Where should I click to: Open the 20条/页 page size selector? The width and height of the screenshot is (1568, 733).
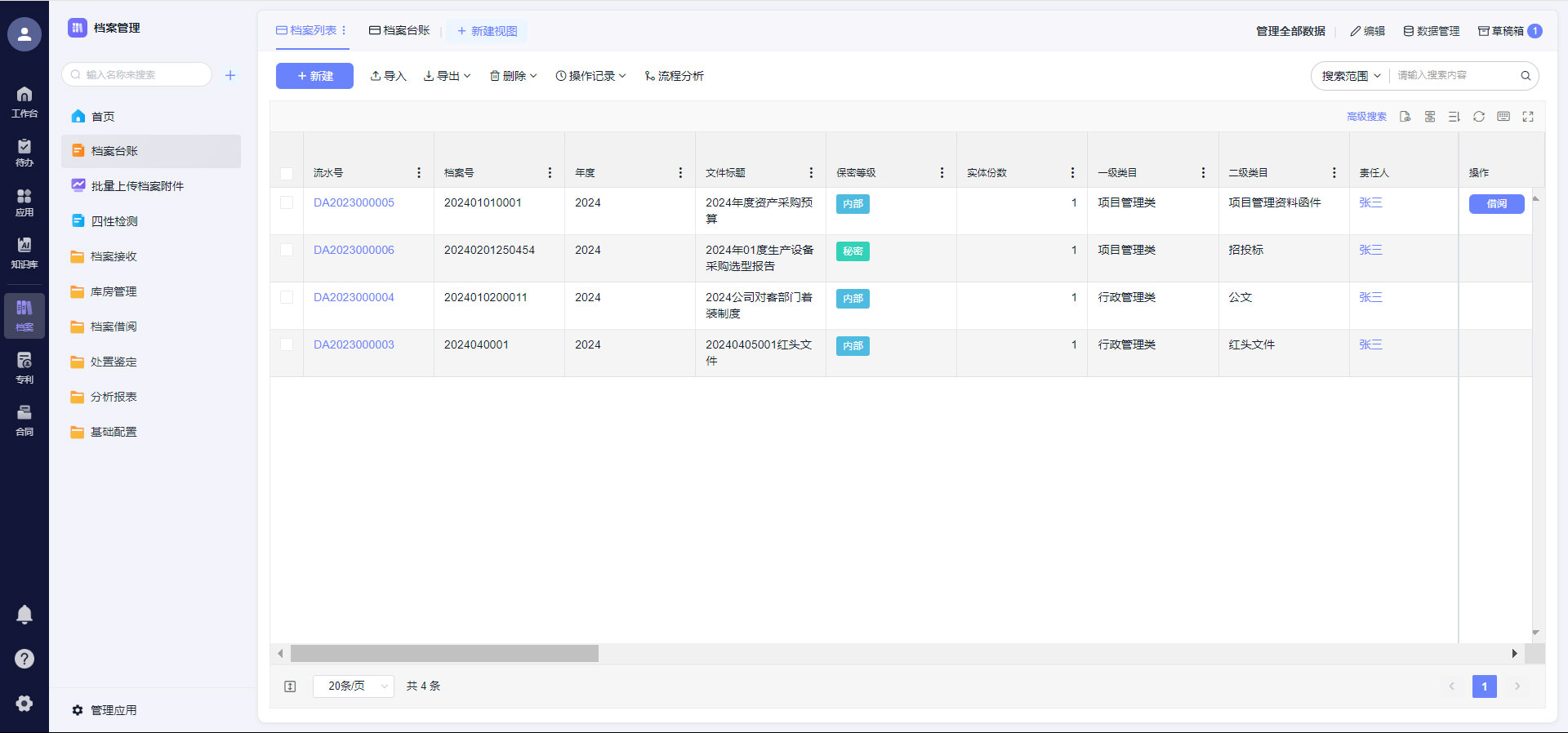[x=354, y=686]
